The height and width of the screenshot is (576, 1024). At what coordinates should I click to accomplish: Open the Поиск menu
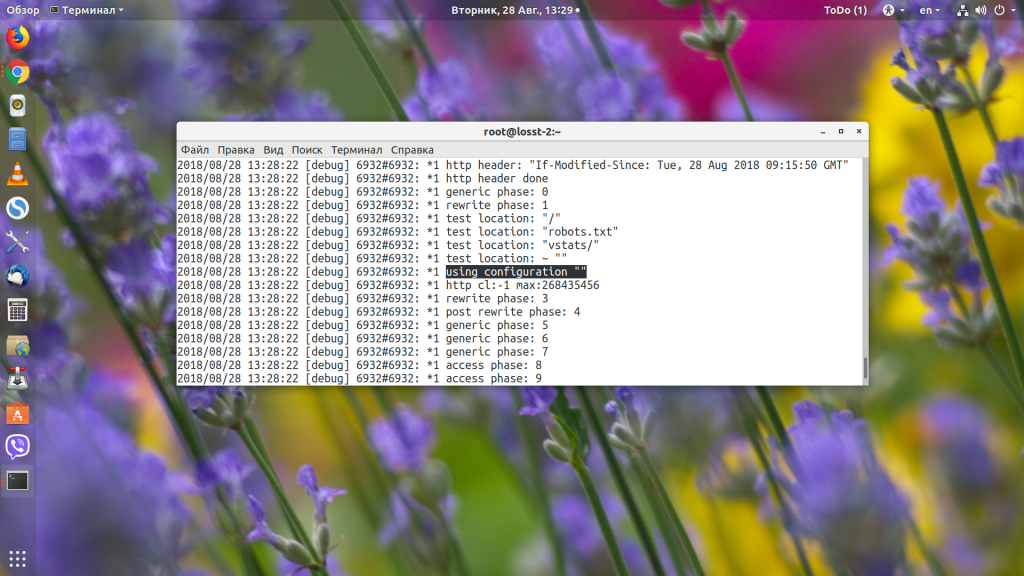pyautogui.click(x=307, y=150)
